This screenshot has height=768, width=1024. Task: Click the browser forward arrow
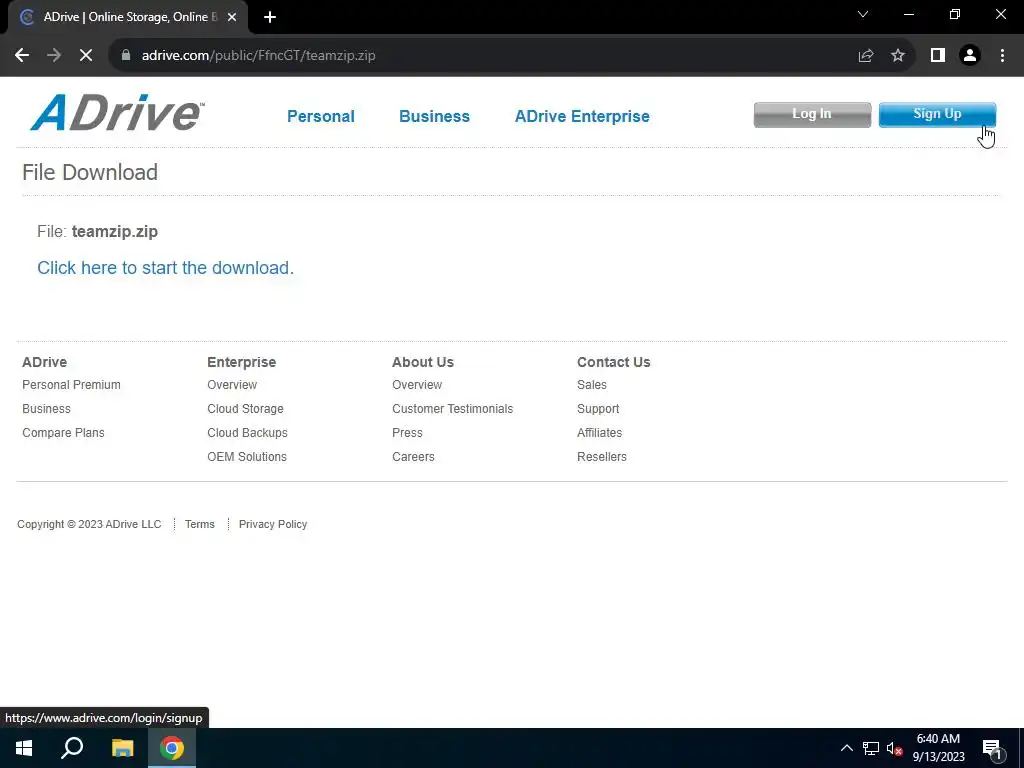pos(54,56)
